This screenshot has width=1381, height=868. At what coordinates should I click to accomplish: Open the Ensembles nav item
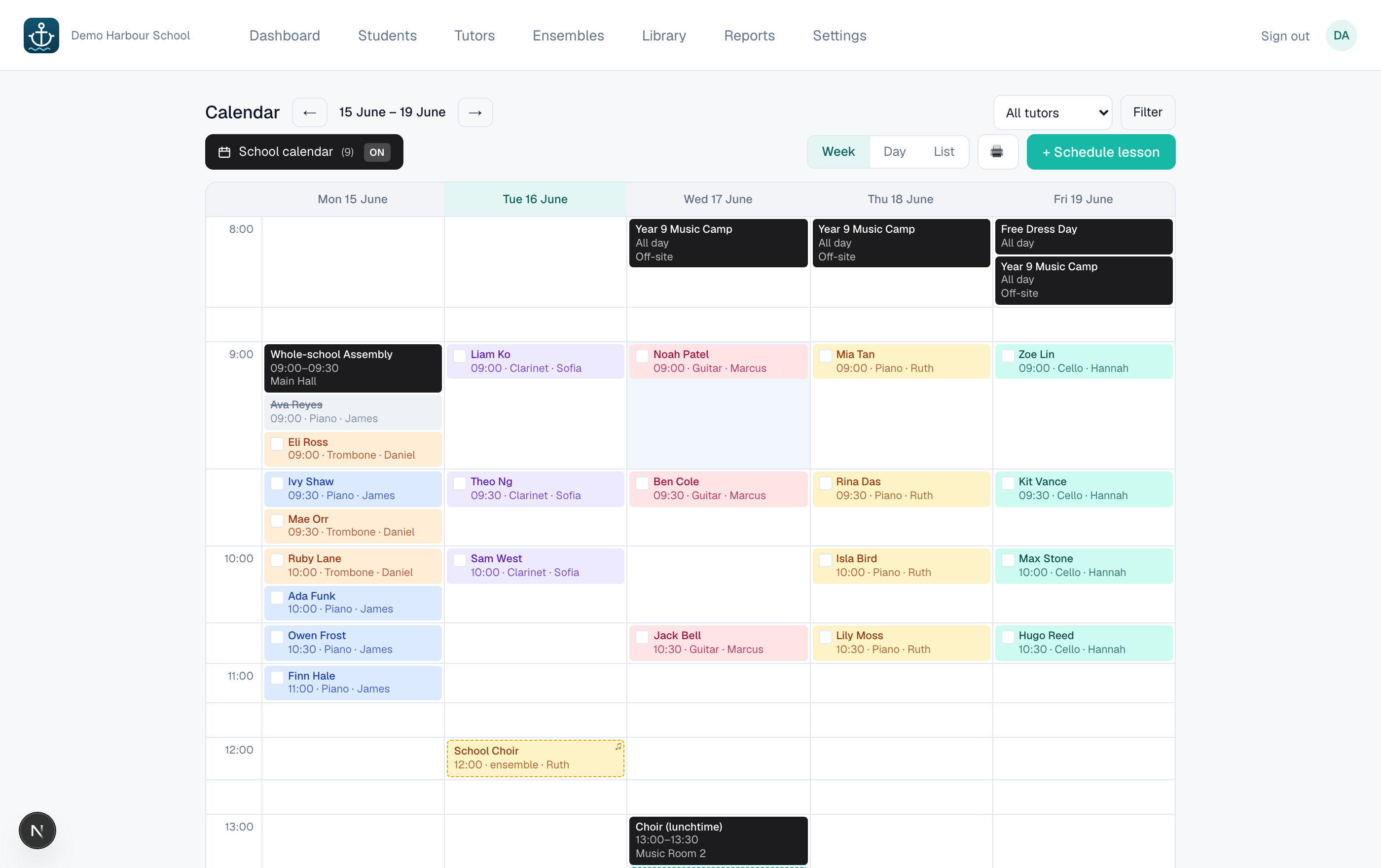(x=568, y=36)
